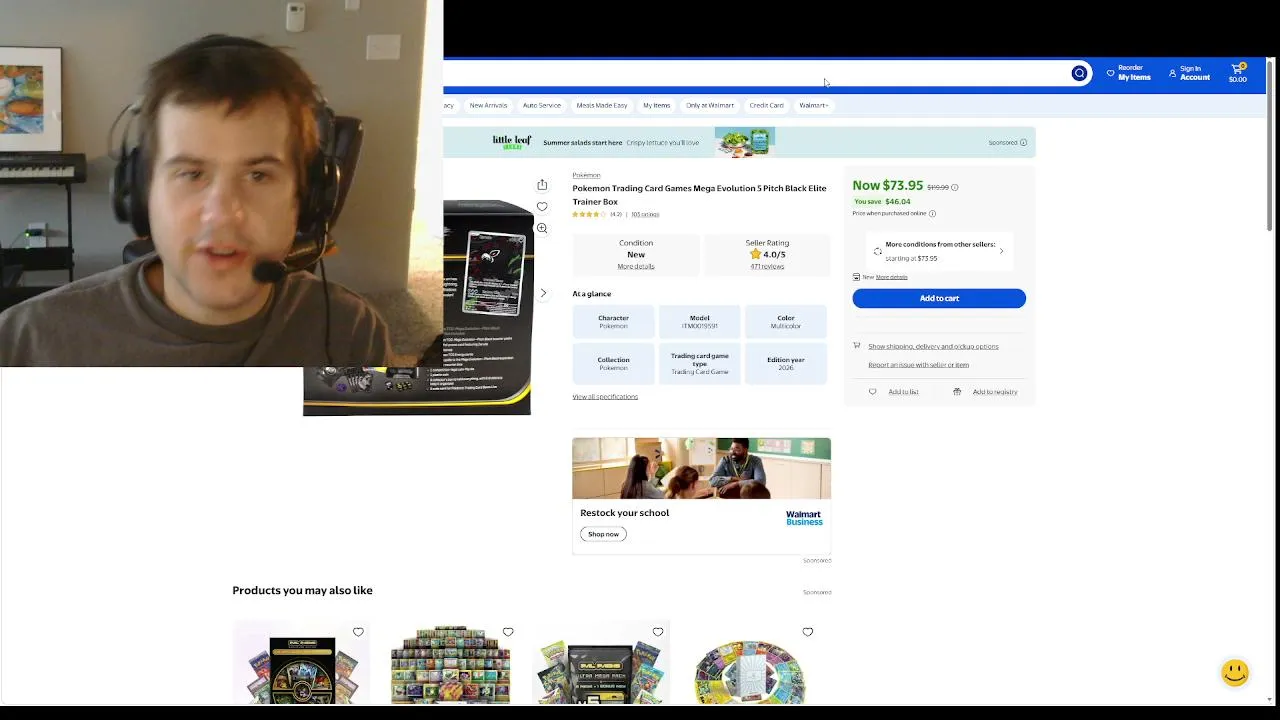The width and height of the screenshot is (1280, 720).
Task: Open More details under Condition New
Action: click(x=636, y=266)
